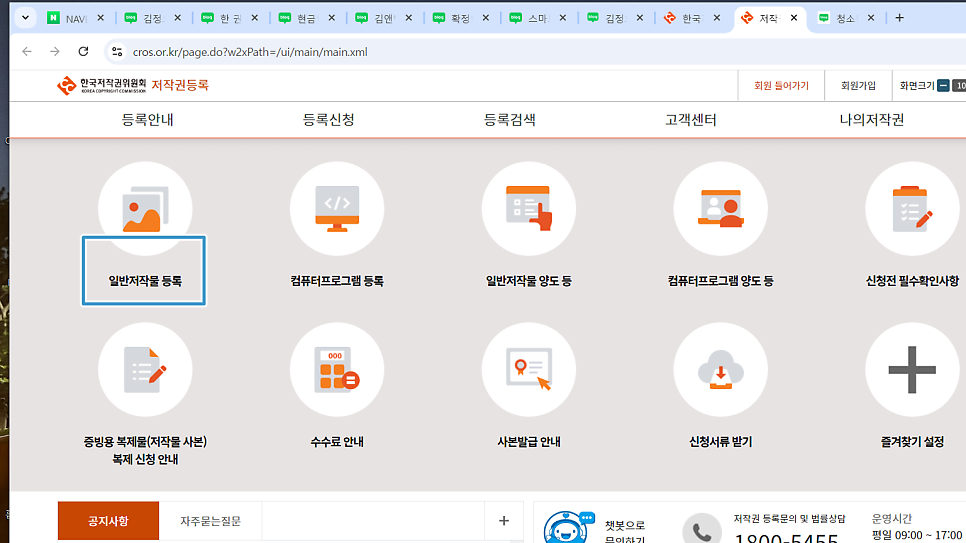Image resolution: width=966 pixels, height=543 pixels.
Task: Click the 수수료 안내 label
Action: pyautogui.click(x=337, y=442)
